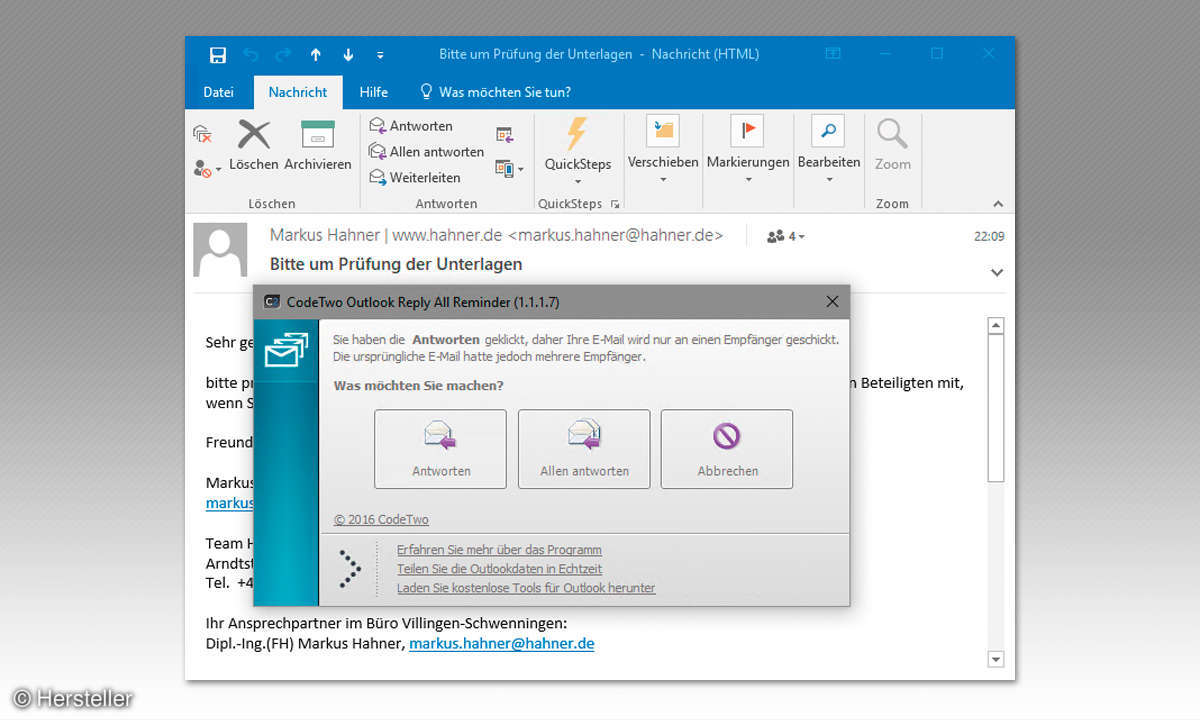Open the junk email blocker dropdown
This screenshot has height=720, width=1200.
tap(207, 169)
